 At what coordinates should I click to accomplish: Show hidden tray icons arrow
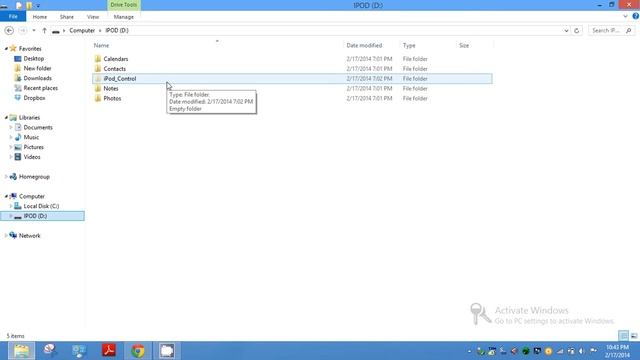469,351
